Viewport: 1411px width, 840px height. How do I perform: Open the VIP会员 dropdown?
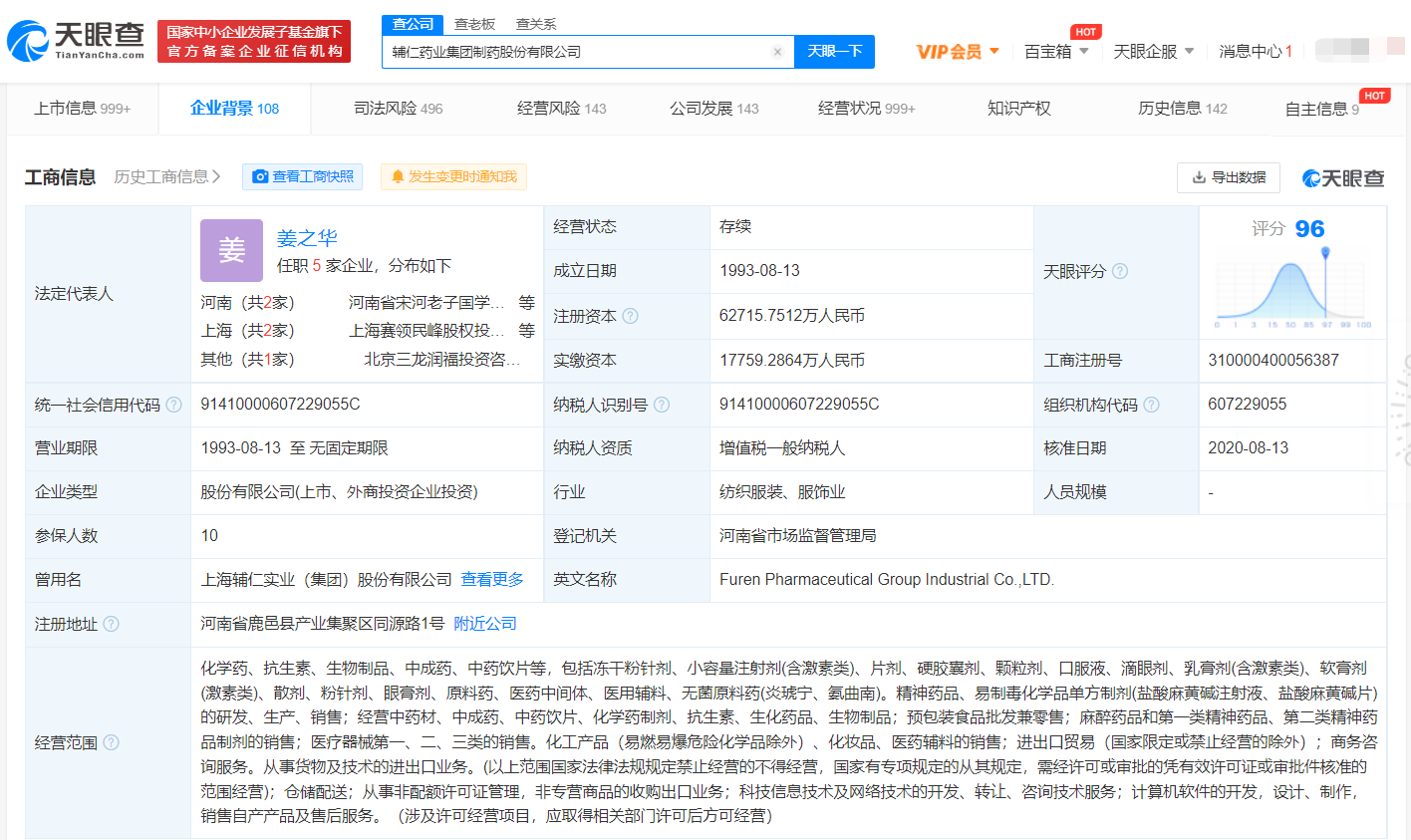958,52
